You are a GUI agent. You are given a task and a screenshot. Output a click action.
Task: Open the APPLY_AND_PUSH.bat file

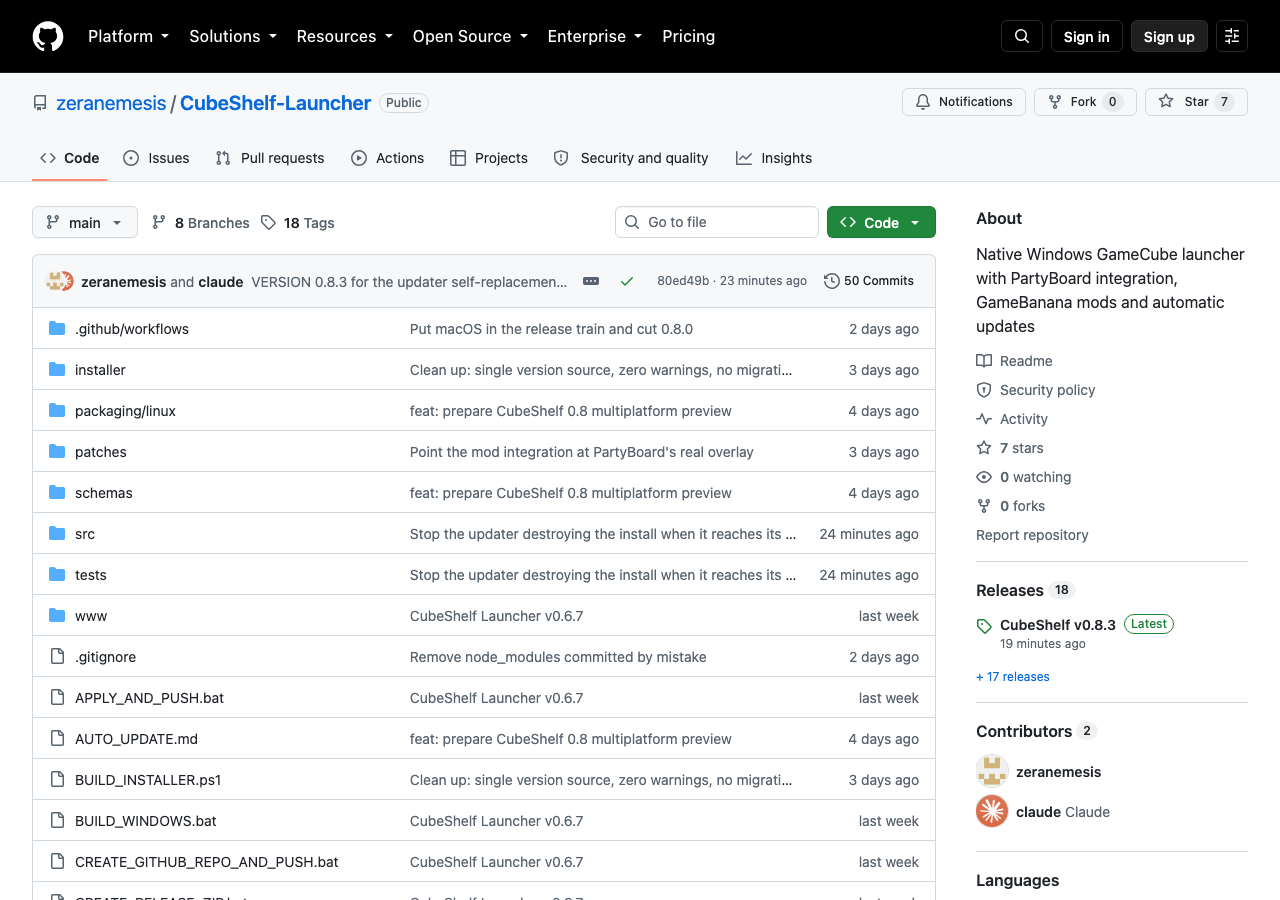pyautogui.click(x=149, y=698)
